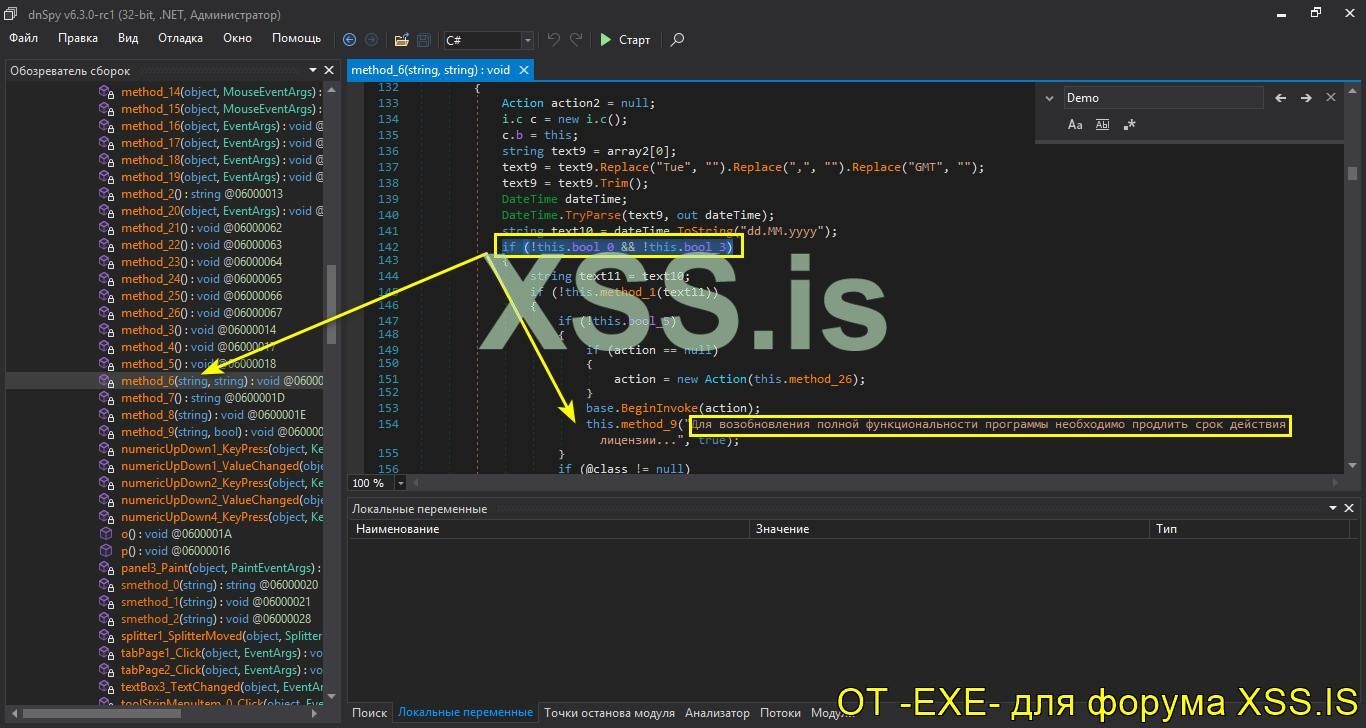Select numericUpDown1_ValueChanged in the tree
This screenshot has width=1366, height=728.
221,466
